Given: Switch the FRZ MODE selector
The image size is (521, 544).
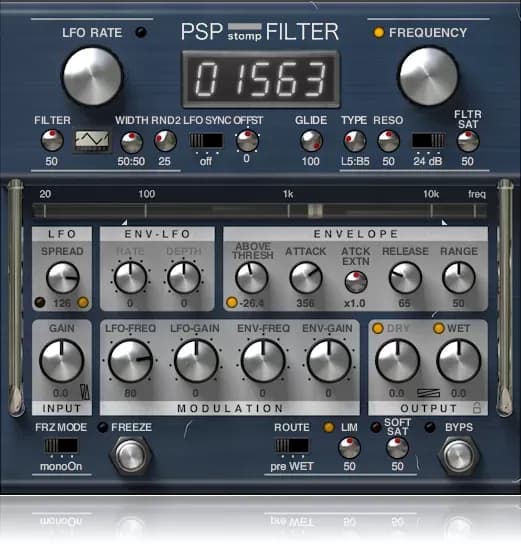Looking at the screenshot, I should [61, 446].
